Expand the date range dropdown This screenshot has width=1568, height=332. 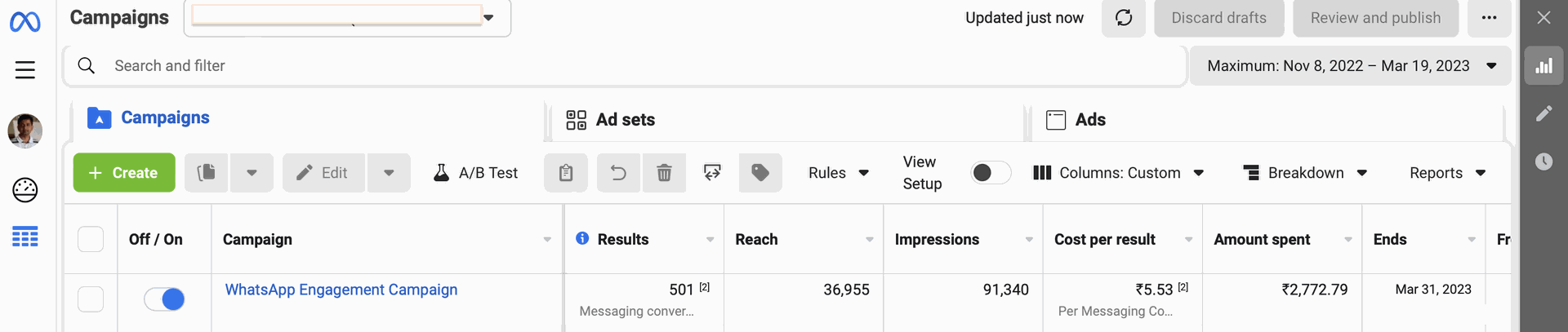pos(1350,66)
